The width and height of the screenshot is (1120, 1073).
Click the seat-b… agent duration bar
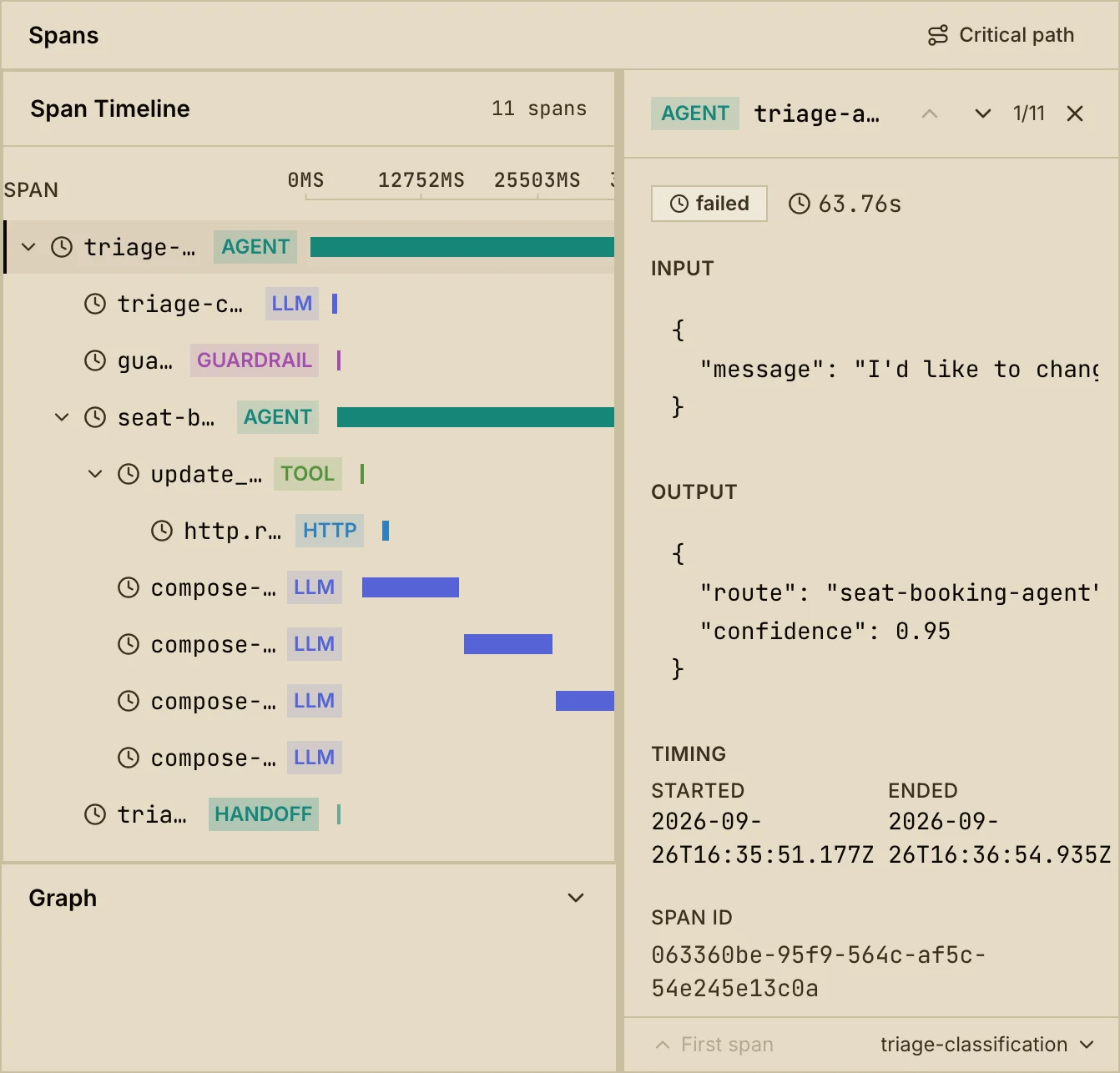(476, 417)
